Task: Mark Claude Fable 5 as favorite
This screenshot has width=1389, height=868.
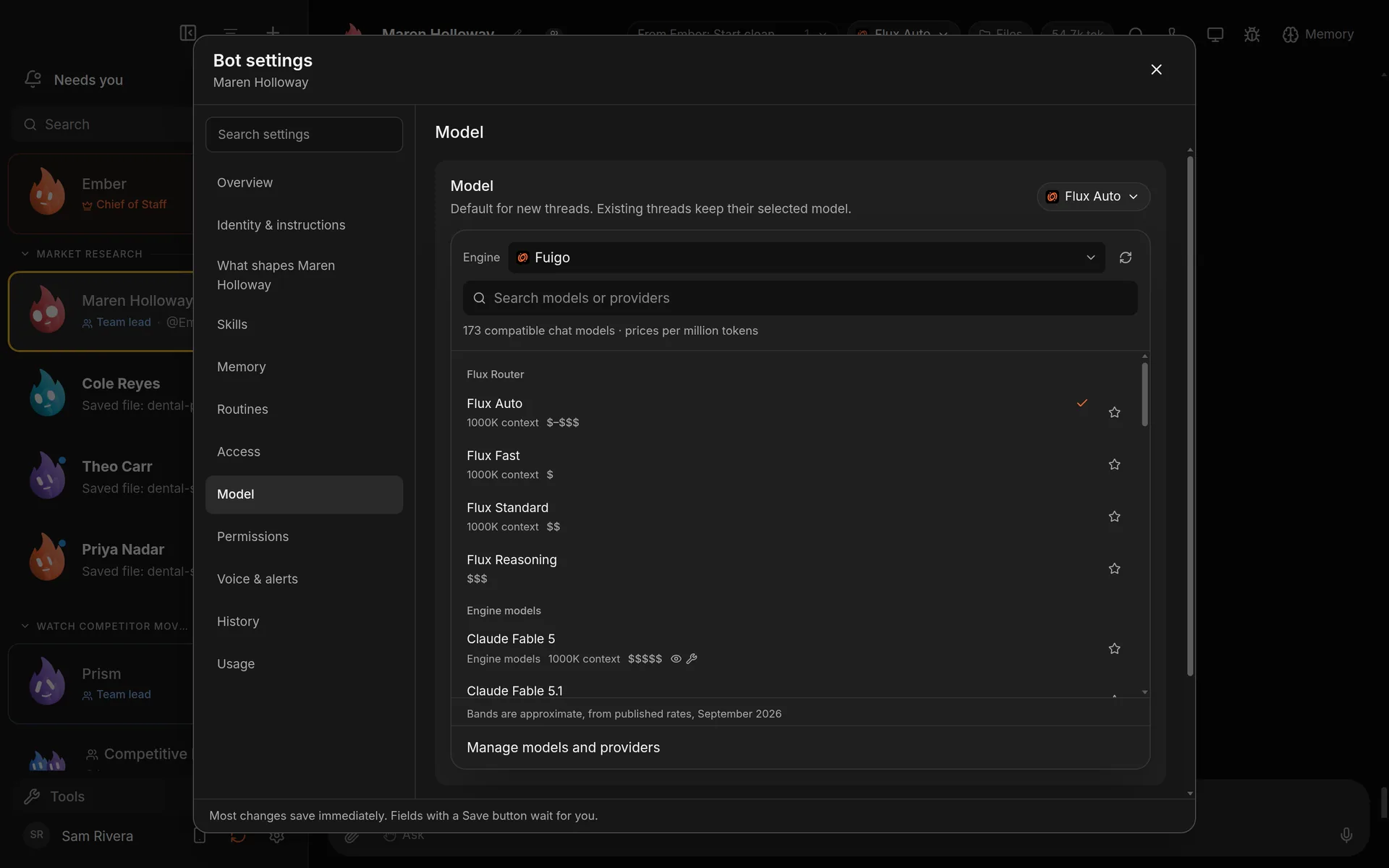Action: point(1114,649)
